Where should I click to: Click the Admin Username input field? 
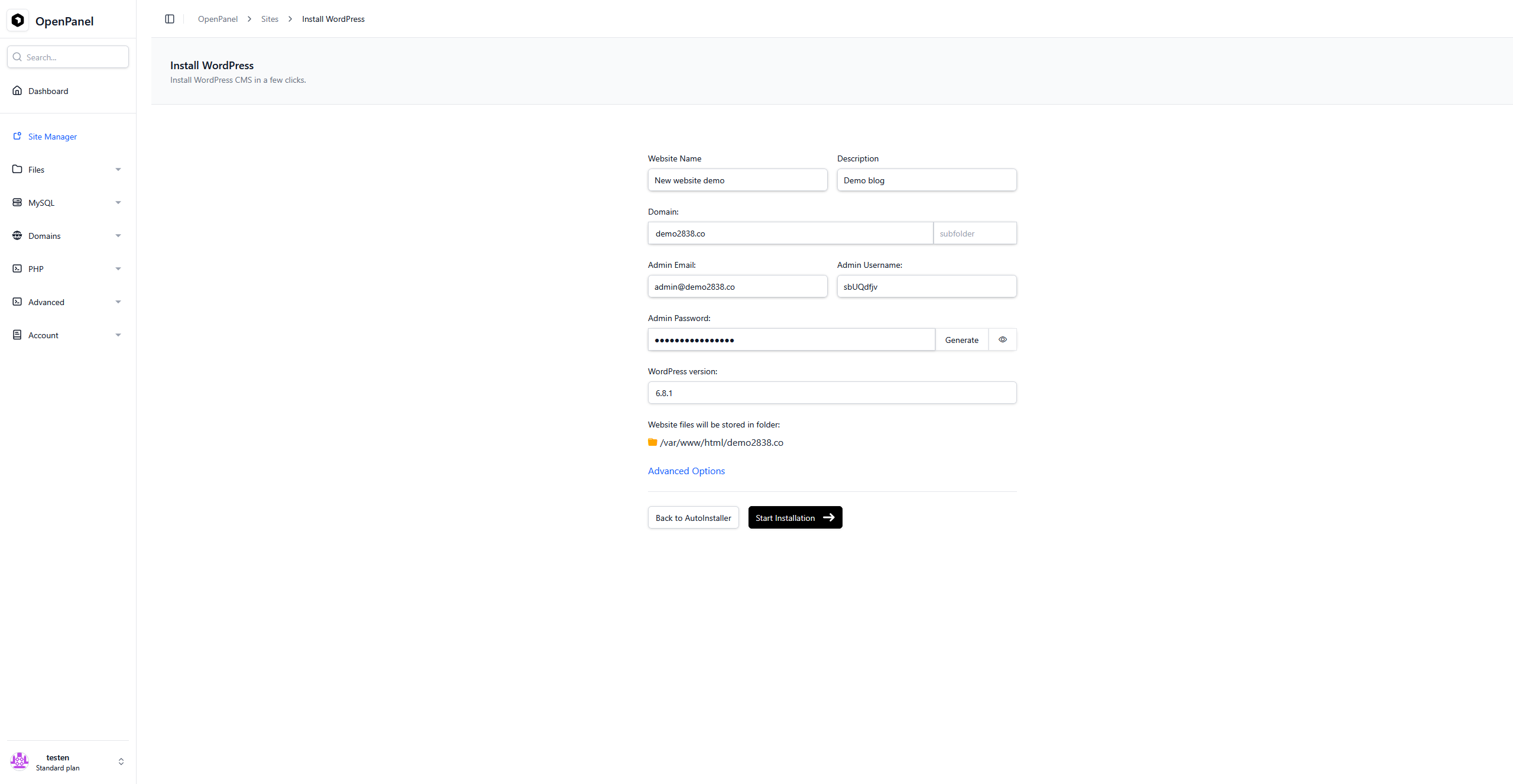click(927, 286)
